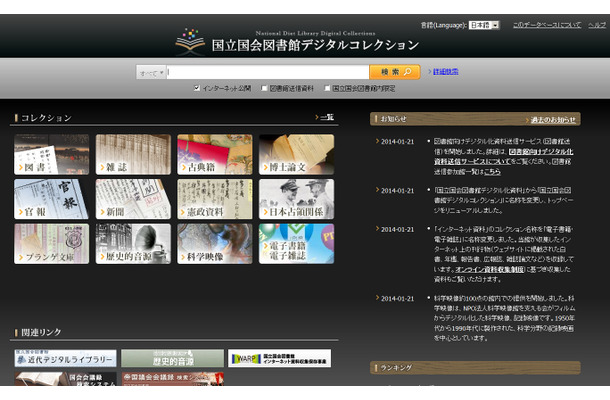
Task: Follow the 図書館向けデジタル化資料送信サービスについて link
Action: pyautogui.click(x=503, y=156)
